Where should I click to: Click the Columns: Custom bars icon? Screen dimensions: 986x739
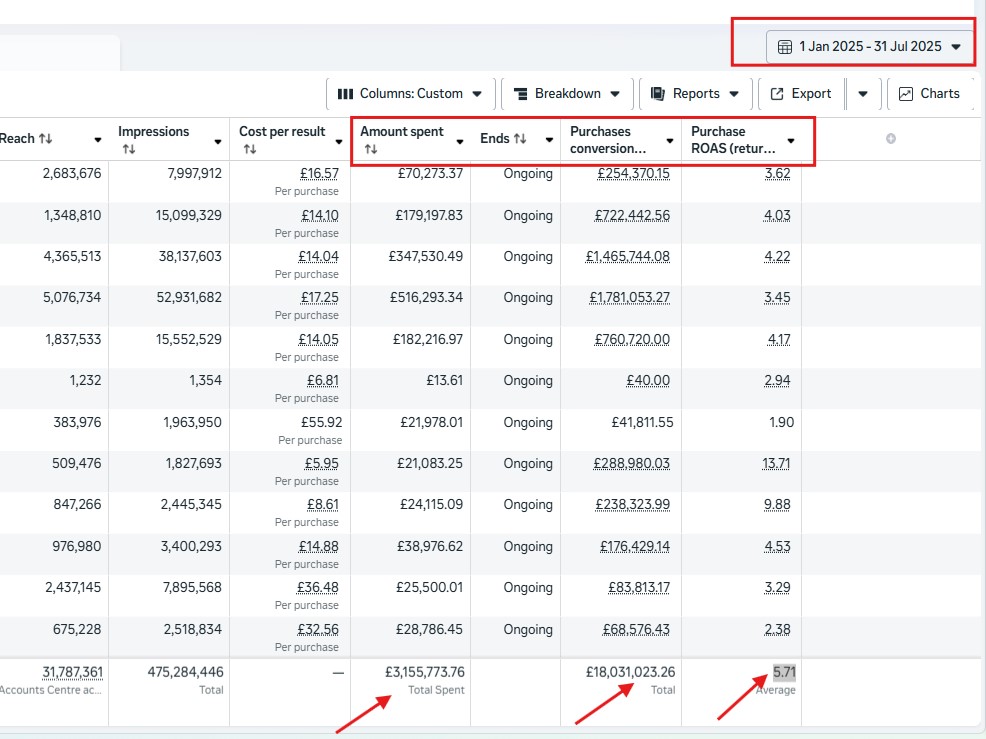click(345, 94)
